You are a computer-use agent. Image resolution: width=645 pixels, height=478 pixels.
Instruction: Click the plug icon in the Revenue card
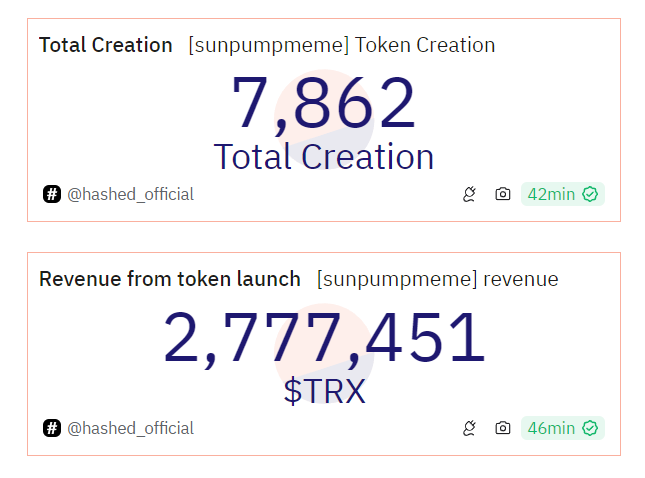pyautogui.click(x=469, y=428)
